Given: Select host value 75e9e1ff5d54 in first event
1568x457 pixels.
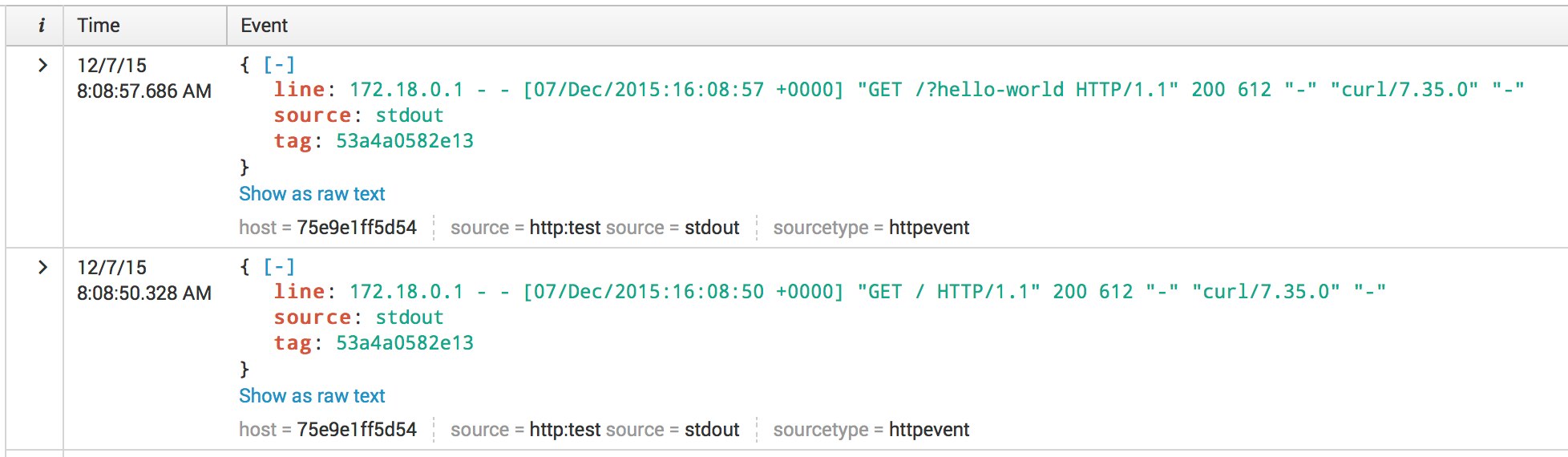Looking at the screenshot, I should [357, 228].
